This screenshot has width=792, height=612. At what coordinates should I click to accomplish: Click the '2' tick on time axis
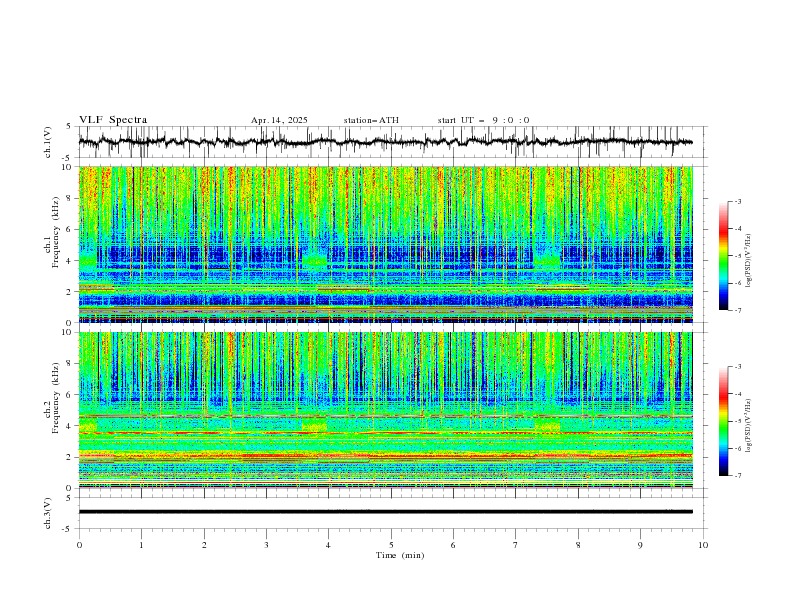point(204,545)
